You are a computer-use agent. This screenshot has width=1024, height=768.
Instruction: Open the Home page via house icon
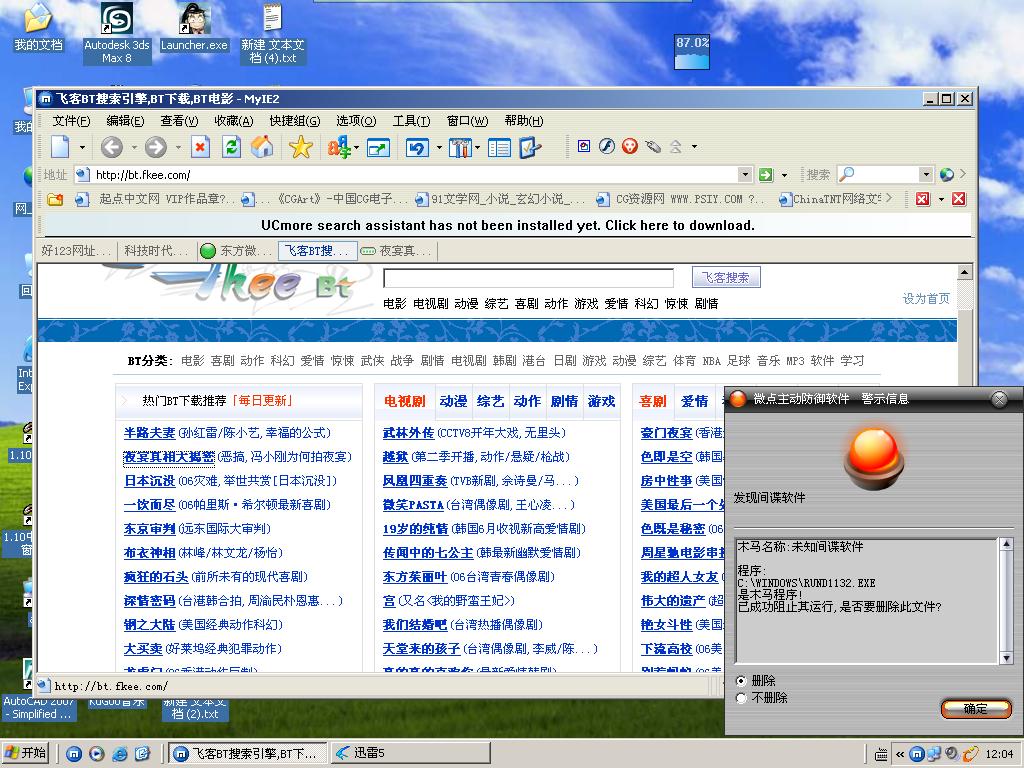[263, 147]
